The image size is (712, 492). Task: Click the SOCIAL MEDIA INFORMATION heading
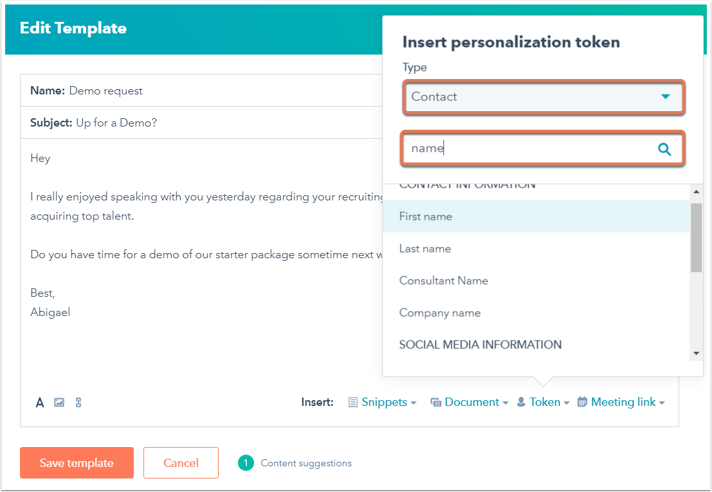(480, 345)
